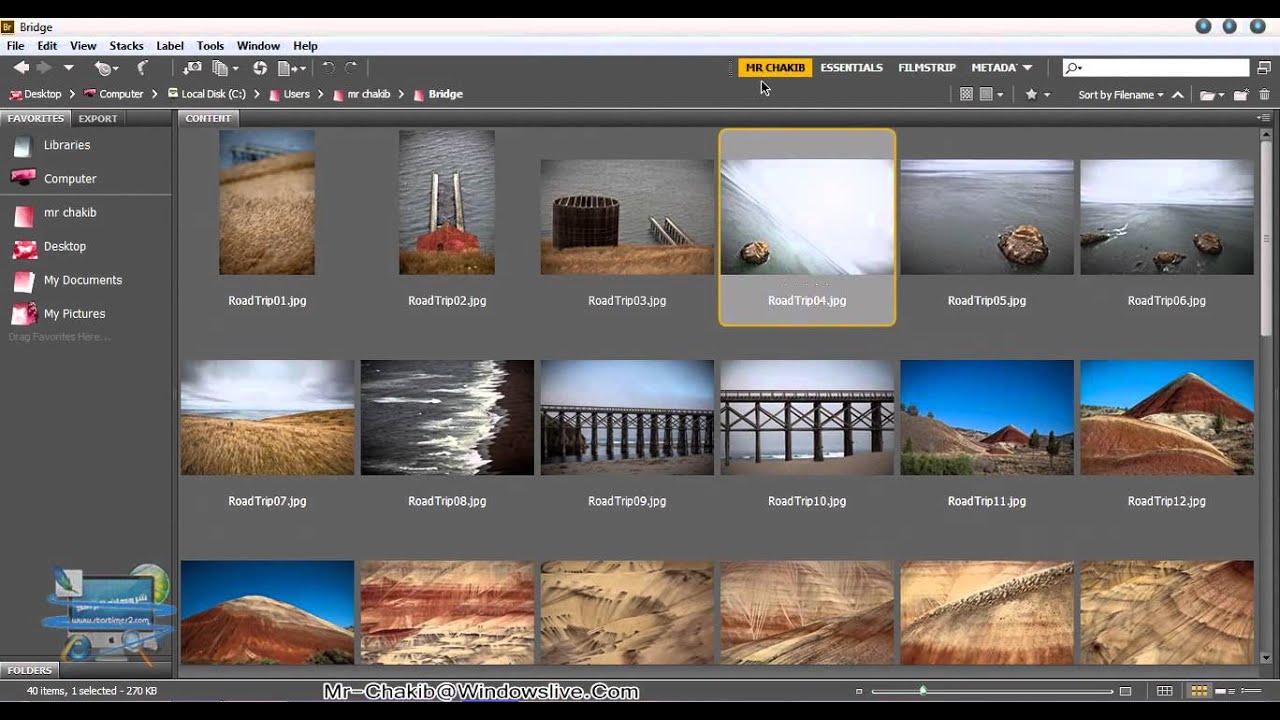Click the Open in Camera Raw aperture icon
The height and width of the screenshot is (720, 1280).
tap(260, 68)
